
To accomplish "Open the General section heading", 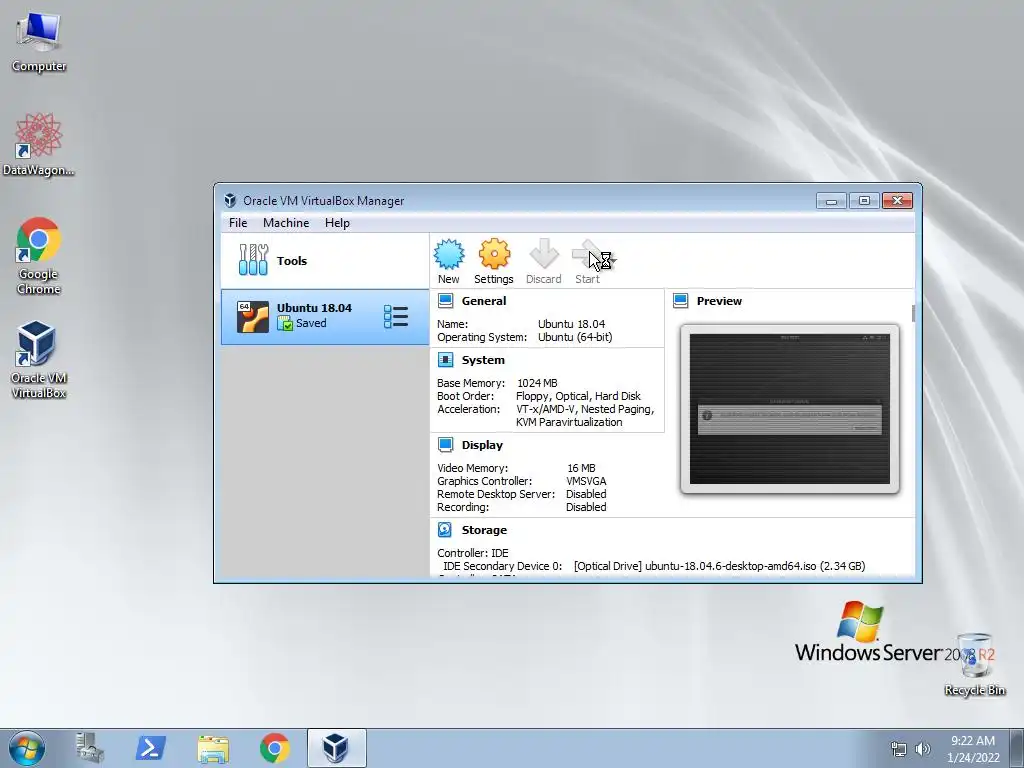I will tap(484, 301).
